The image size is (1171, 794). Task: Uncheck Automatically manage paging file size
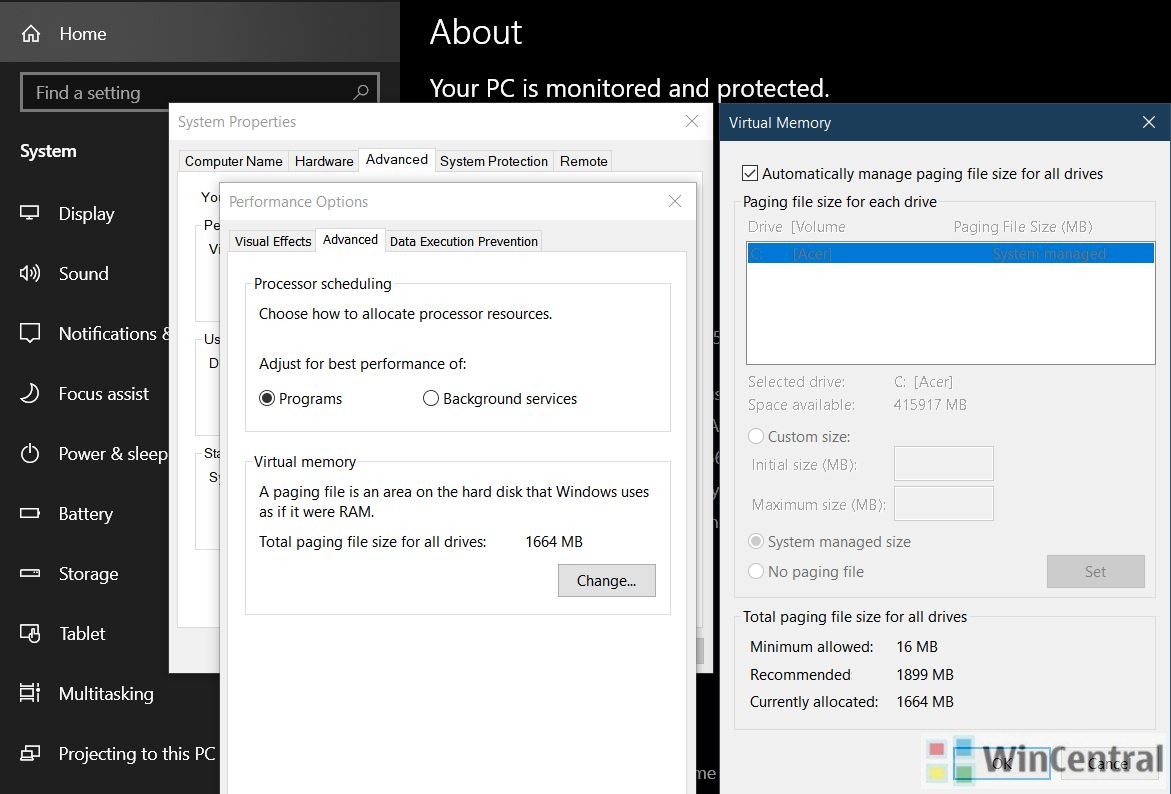(x=750, y=174)
